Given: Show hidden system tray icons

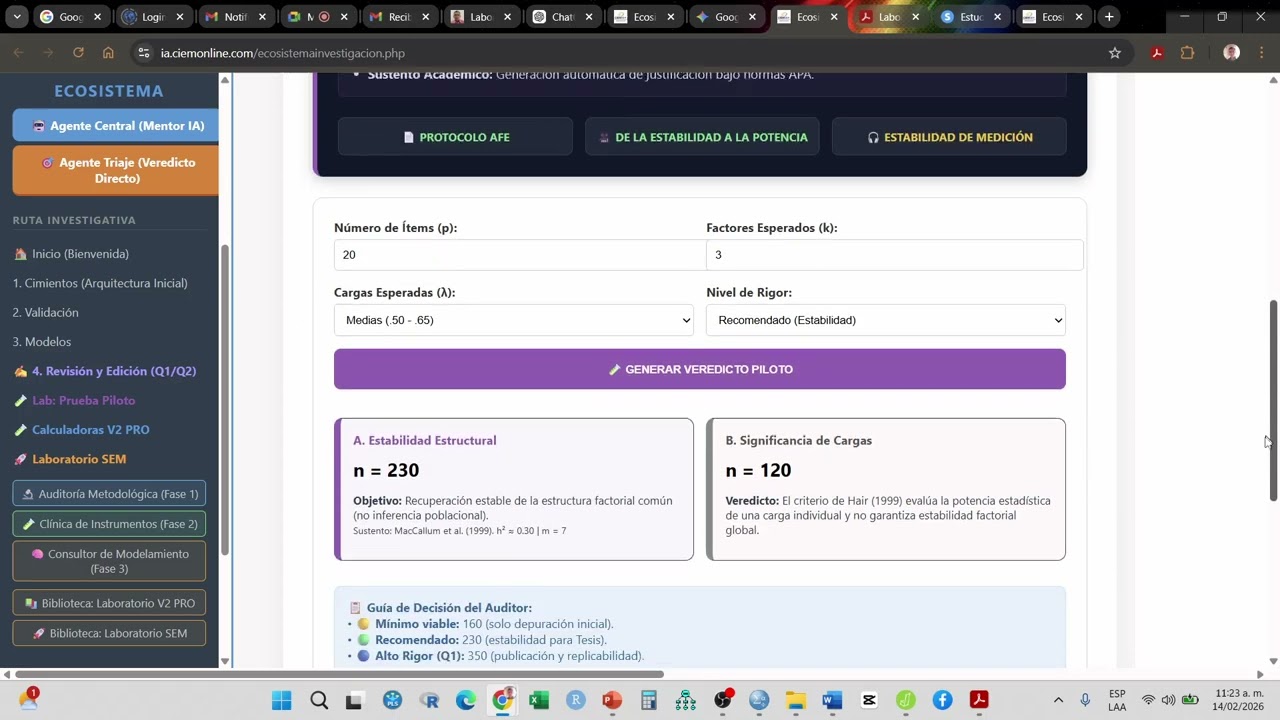Looking at the screenshot, I should pyautogui.click(x=1058, y=700).
